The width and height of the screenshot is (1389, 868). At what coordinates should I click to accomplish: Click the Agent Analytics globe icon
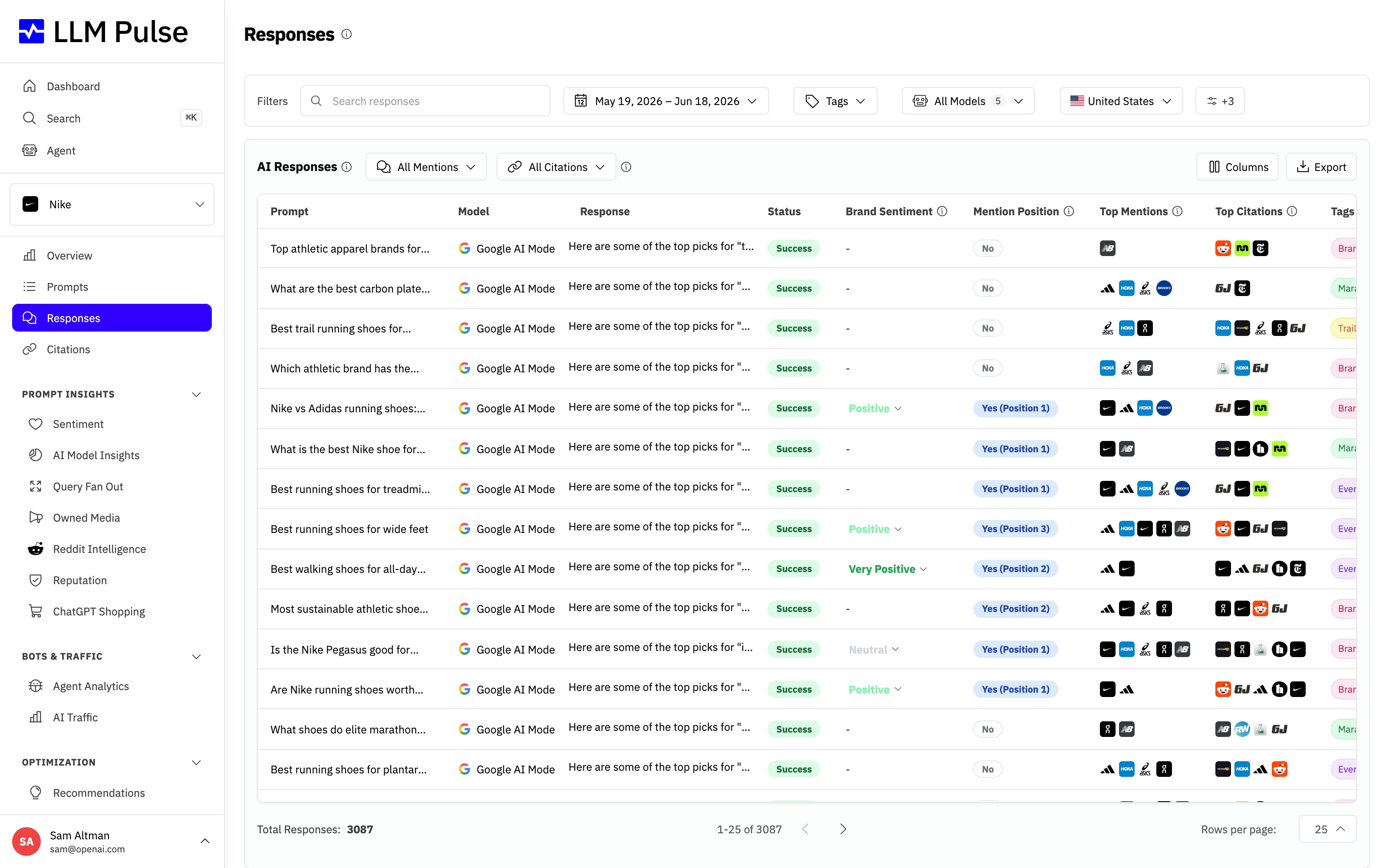click(x=36, y=686)
